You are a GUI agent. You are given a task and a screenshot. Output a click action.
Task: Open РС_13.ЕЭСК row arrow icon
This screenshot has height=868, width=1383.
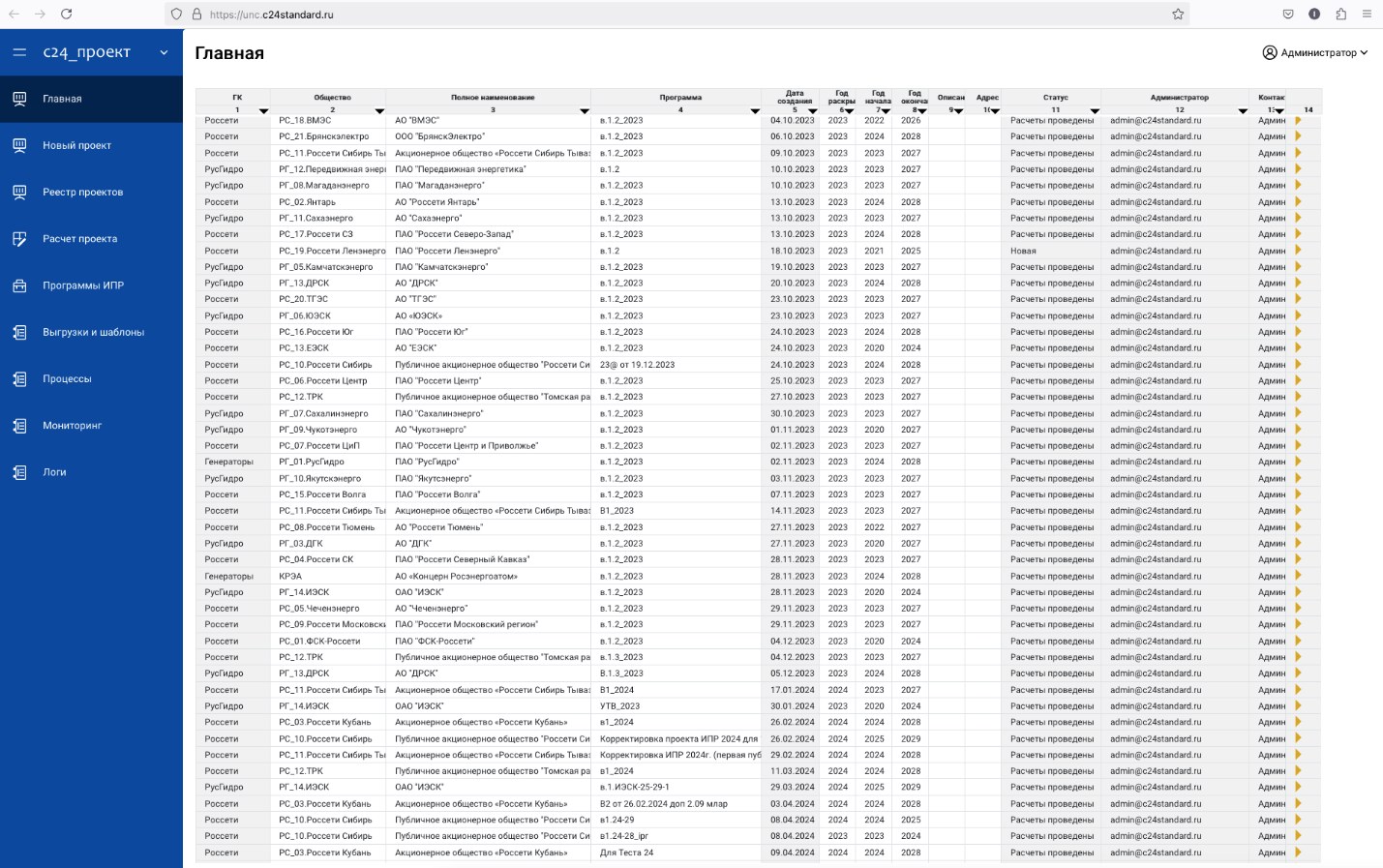coord(1298,348)
